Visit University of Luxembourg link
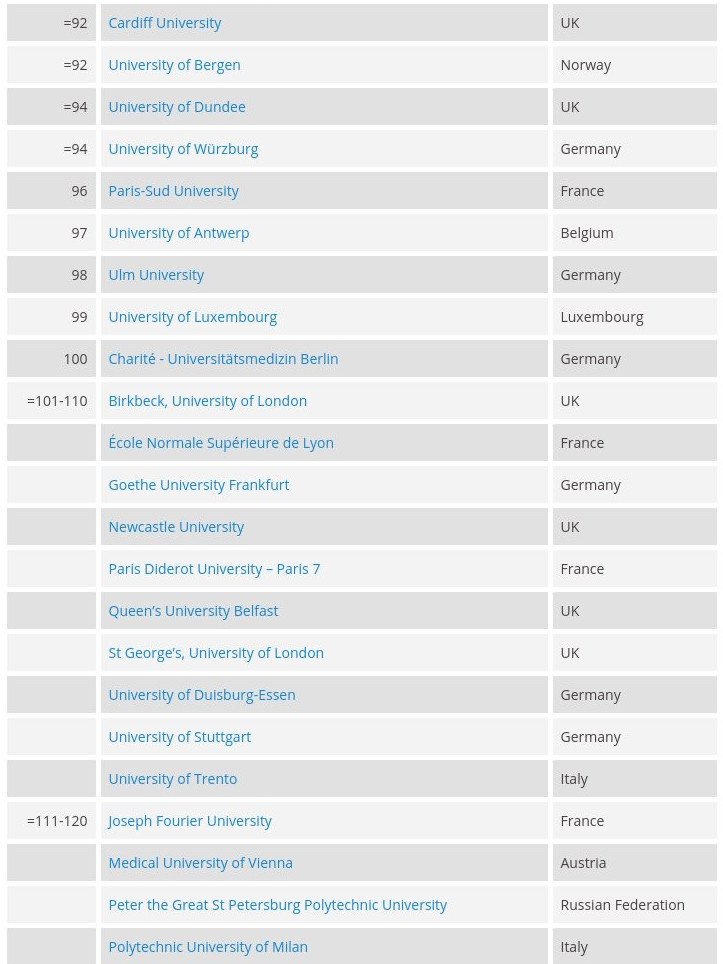 [193, 317]
